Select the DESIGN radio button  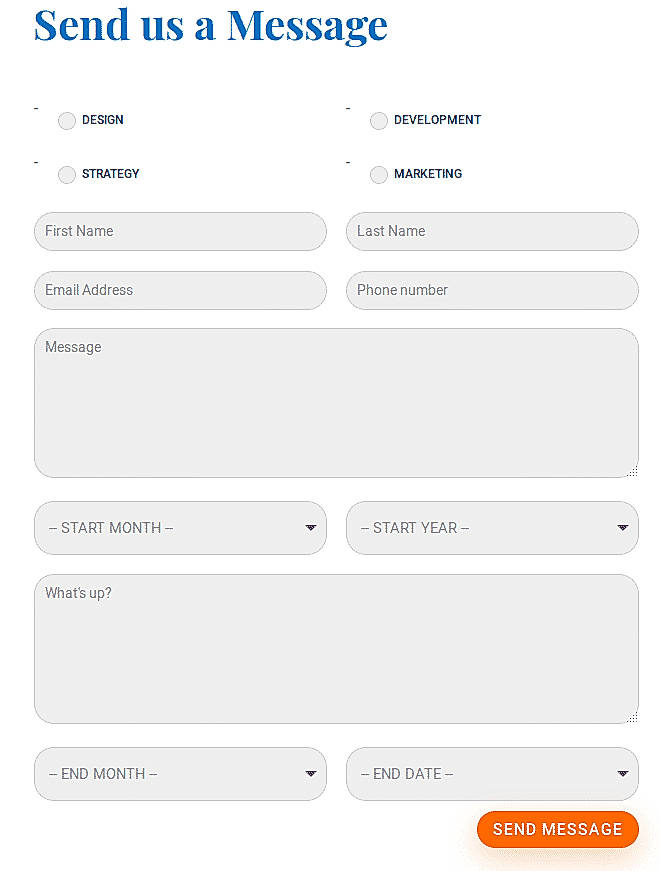66,120
